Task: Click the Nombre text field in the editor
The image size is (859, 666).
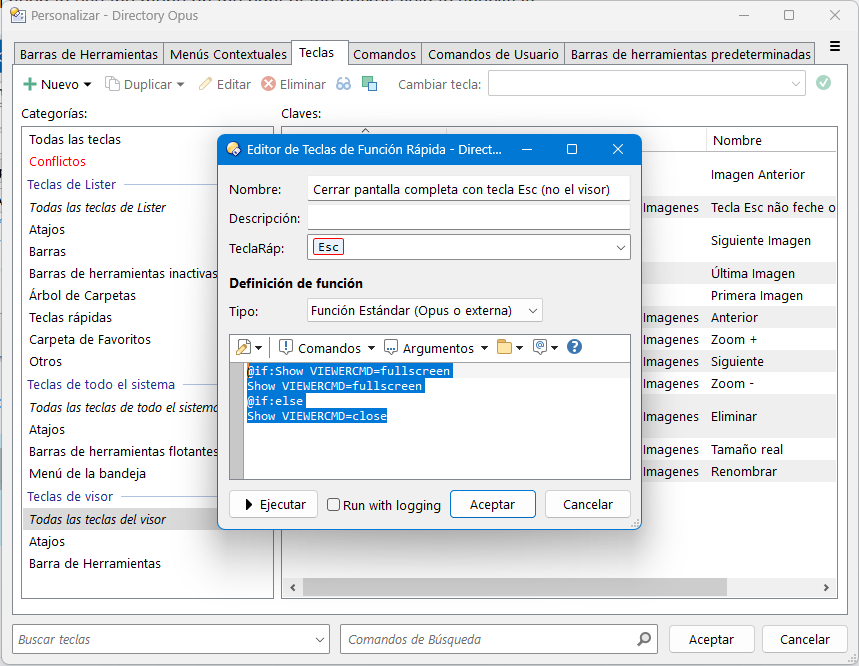Action: pyautogui.click(x=469, y=189)
